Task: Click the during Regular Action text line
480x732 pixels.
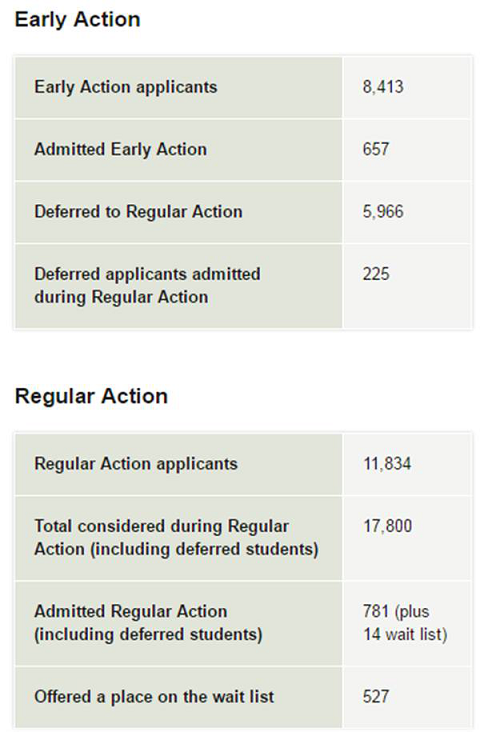Action: [x=121, y=297]
